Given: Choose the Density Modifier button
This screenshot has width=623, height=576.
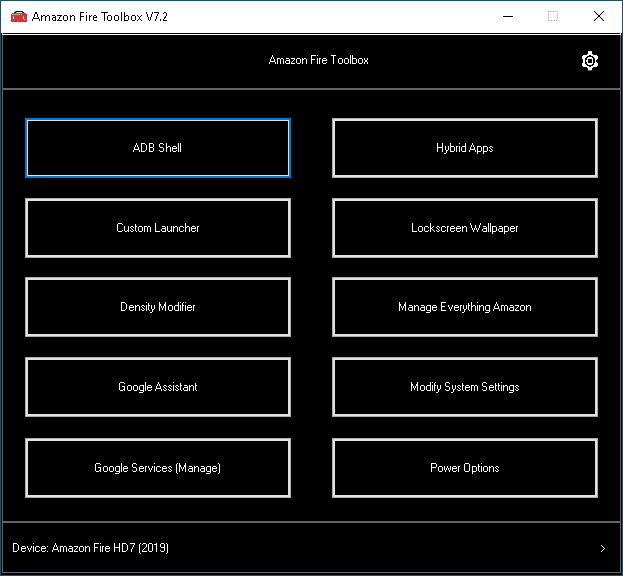Looking at the screenshot, I should tap(158, 307).
